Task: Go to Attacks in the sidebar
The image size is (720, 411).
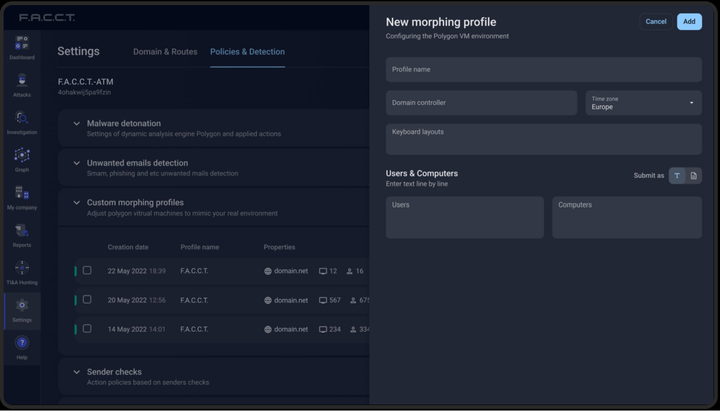Action: [21, 82]
